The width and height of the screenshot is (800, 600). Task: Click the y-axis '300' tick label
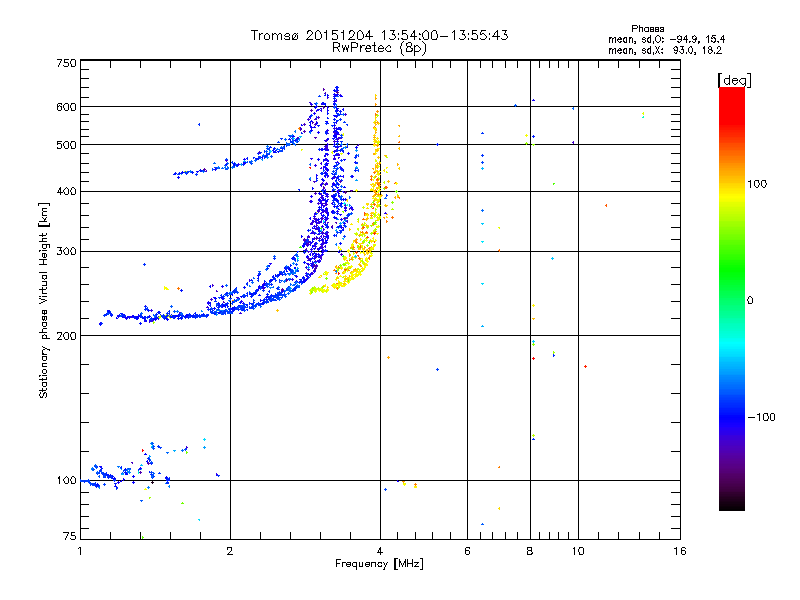coord(66,252)
